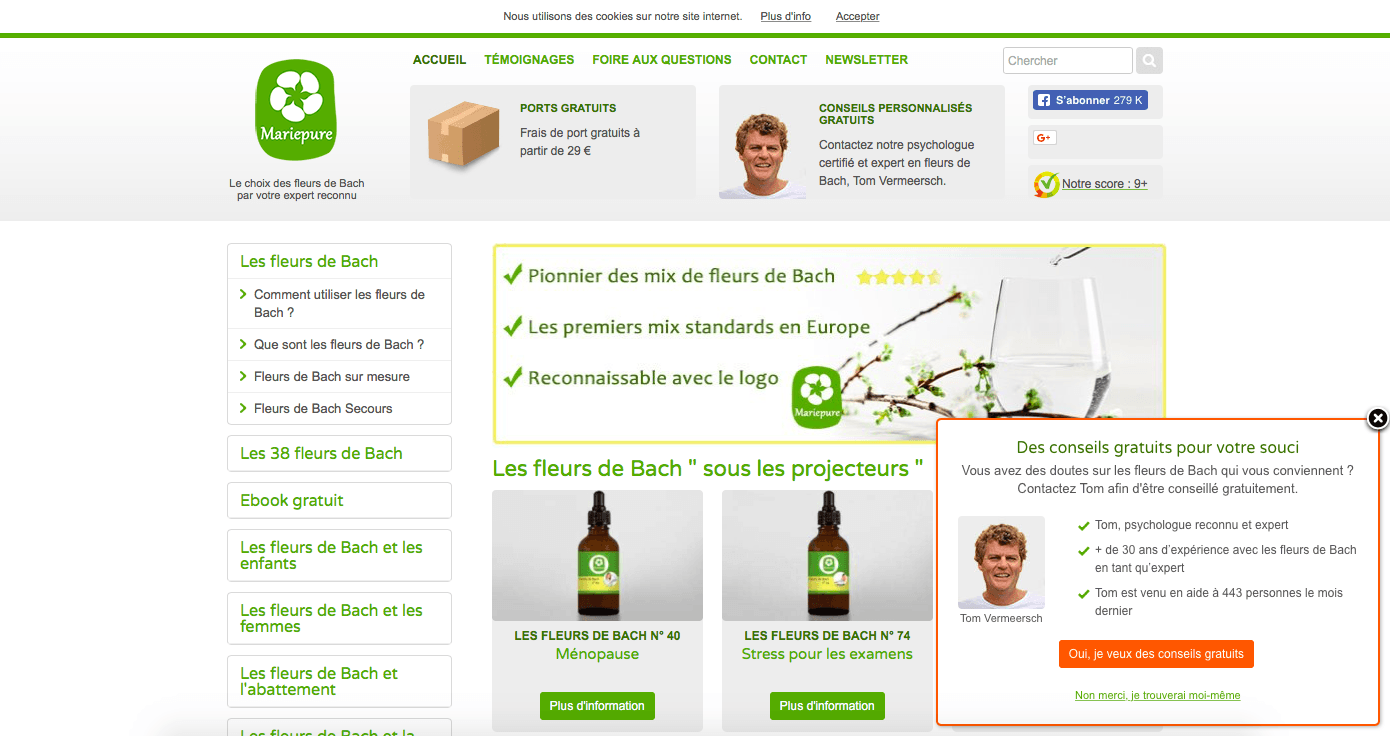Click Non merci, je trouverai moi-même link
The height and width of the screenshot is (736, 1390).
tap(1157, 695)
